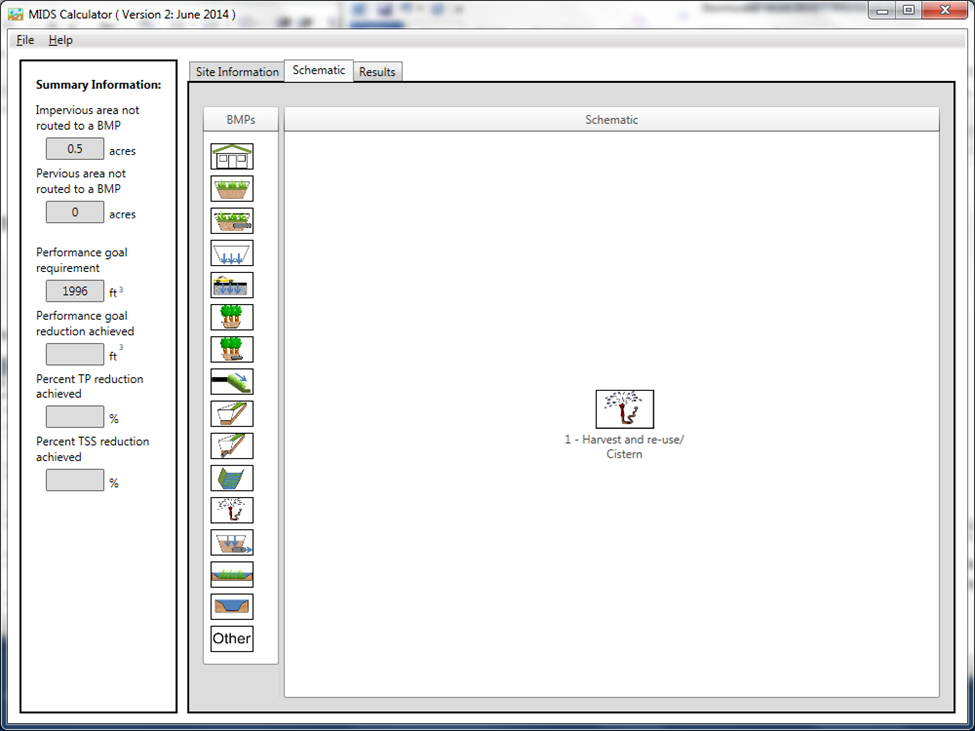Pick the infiltration basin icon with blue arrows

[232, 253]
